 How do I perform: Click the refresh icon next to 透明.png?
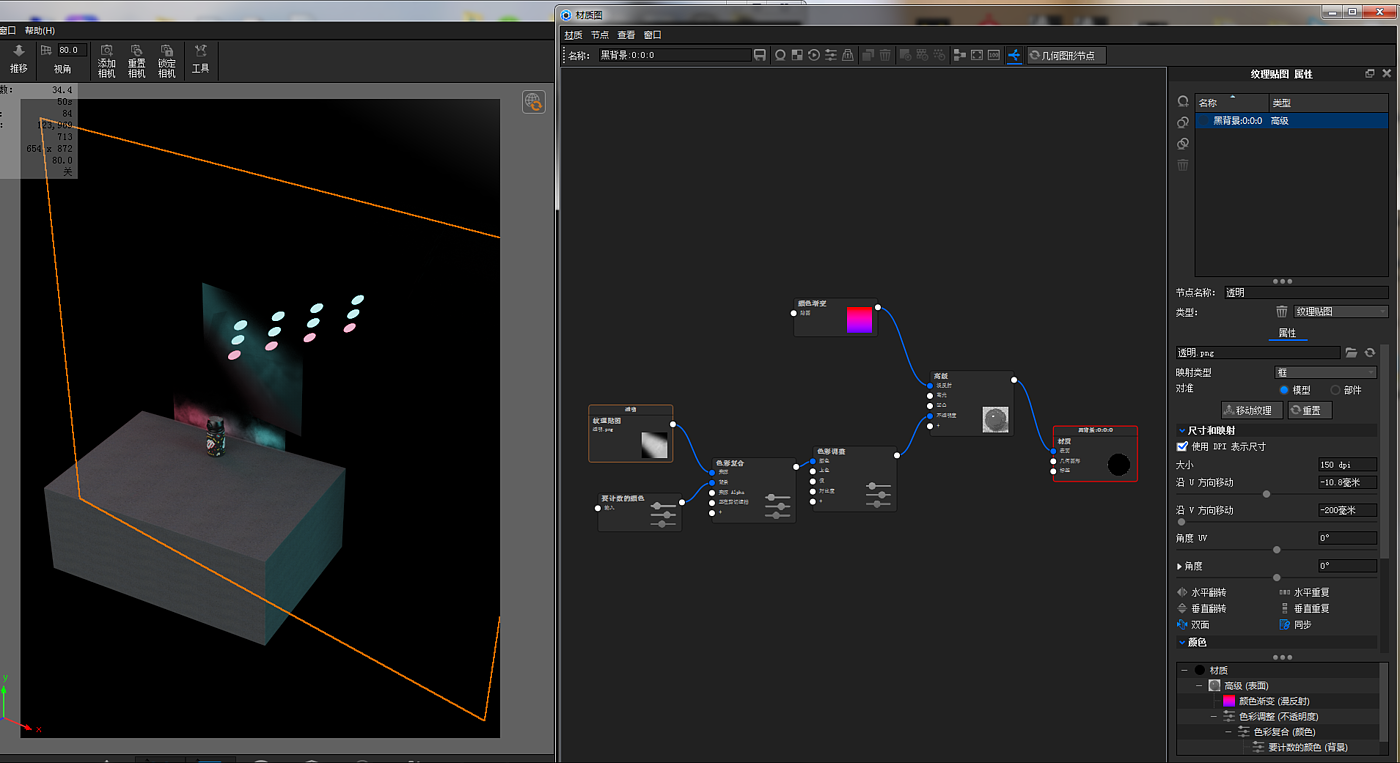1370,353
